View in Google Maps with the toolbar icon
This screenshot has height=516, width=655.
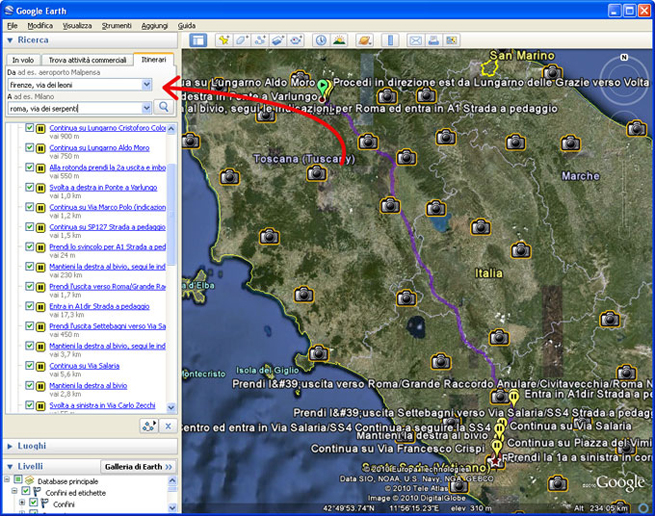(x=452, y=41)
